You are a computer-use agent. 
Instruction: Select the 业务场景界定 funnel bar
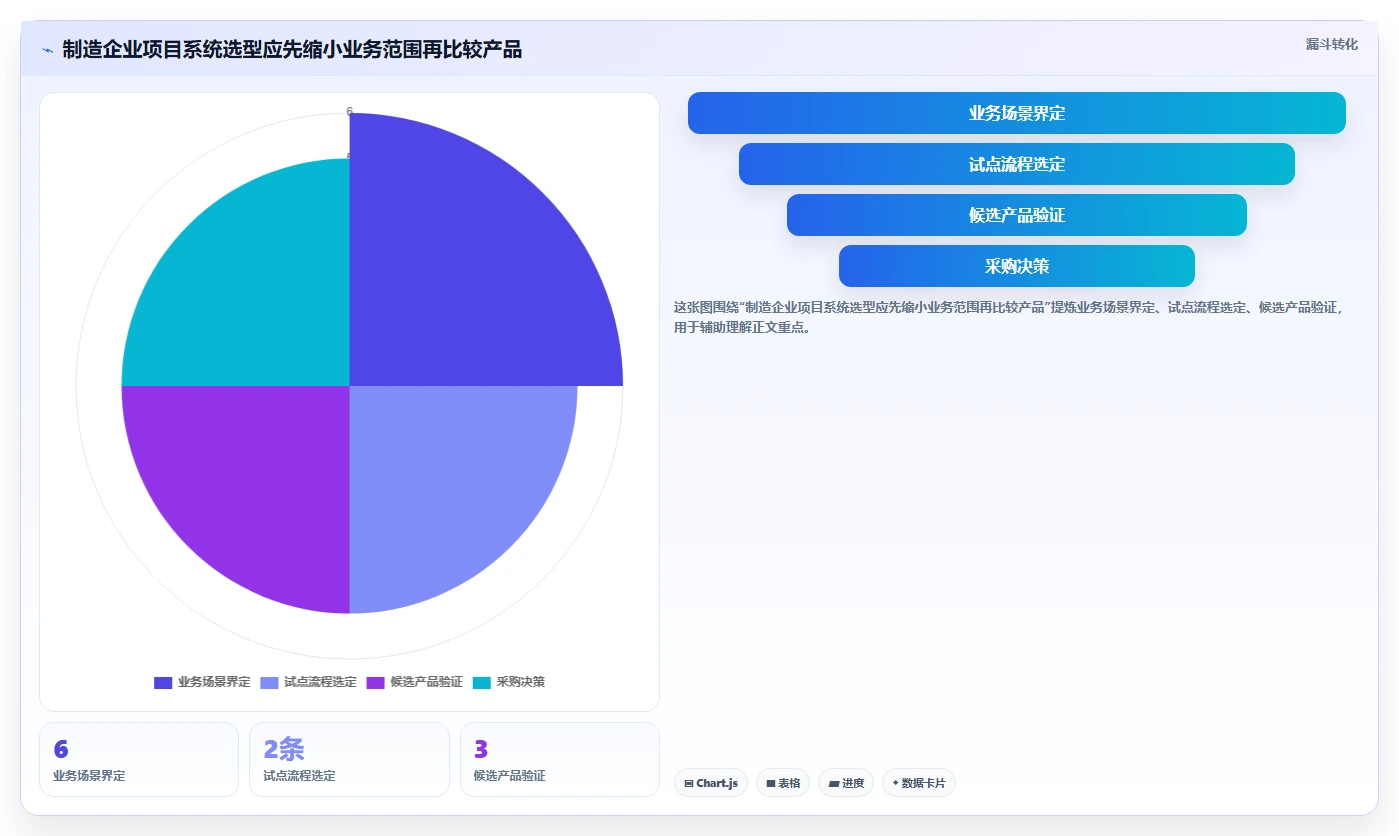pos(1016,113)
